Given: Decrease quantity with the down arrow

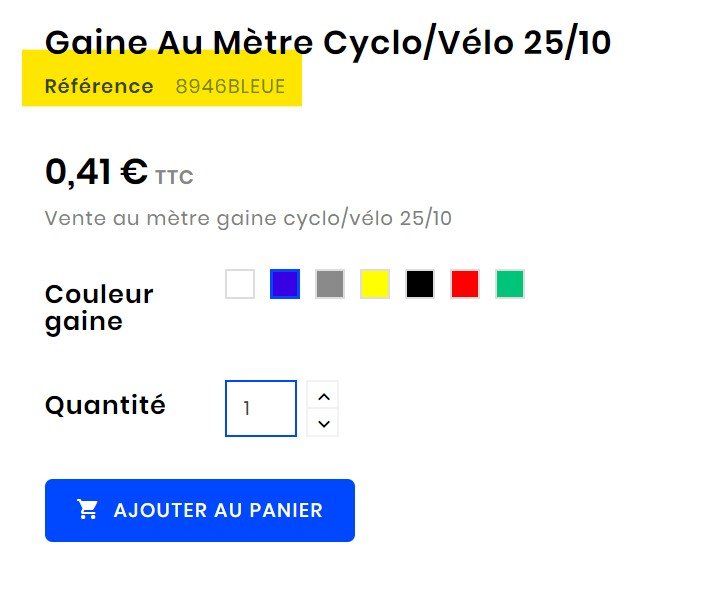Looking at the screenshot, I should pos(322,423).
